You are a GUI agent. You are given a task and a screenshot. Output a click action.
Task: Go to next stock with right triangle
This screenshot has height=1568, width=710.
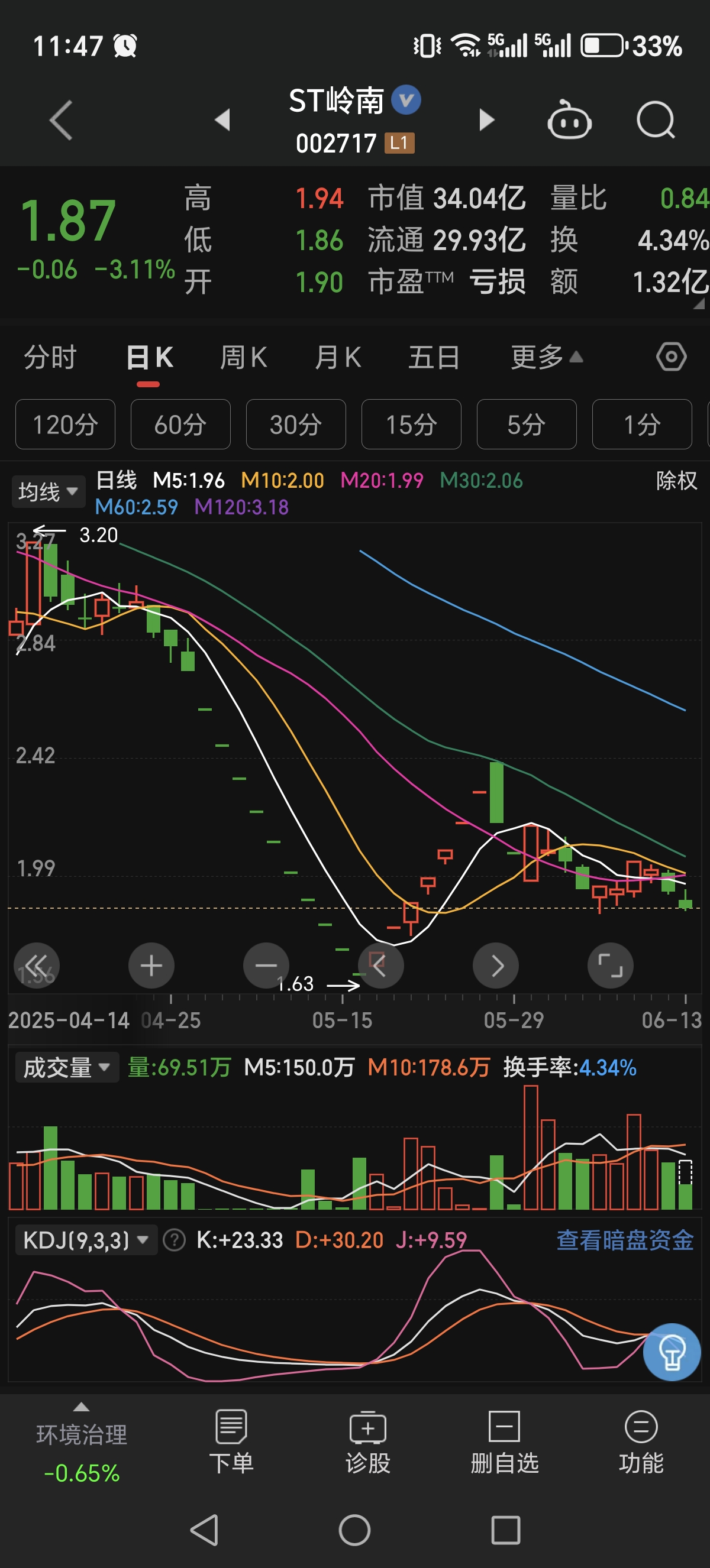click(x=486, y=120)
